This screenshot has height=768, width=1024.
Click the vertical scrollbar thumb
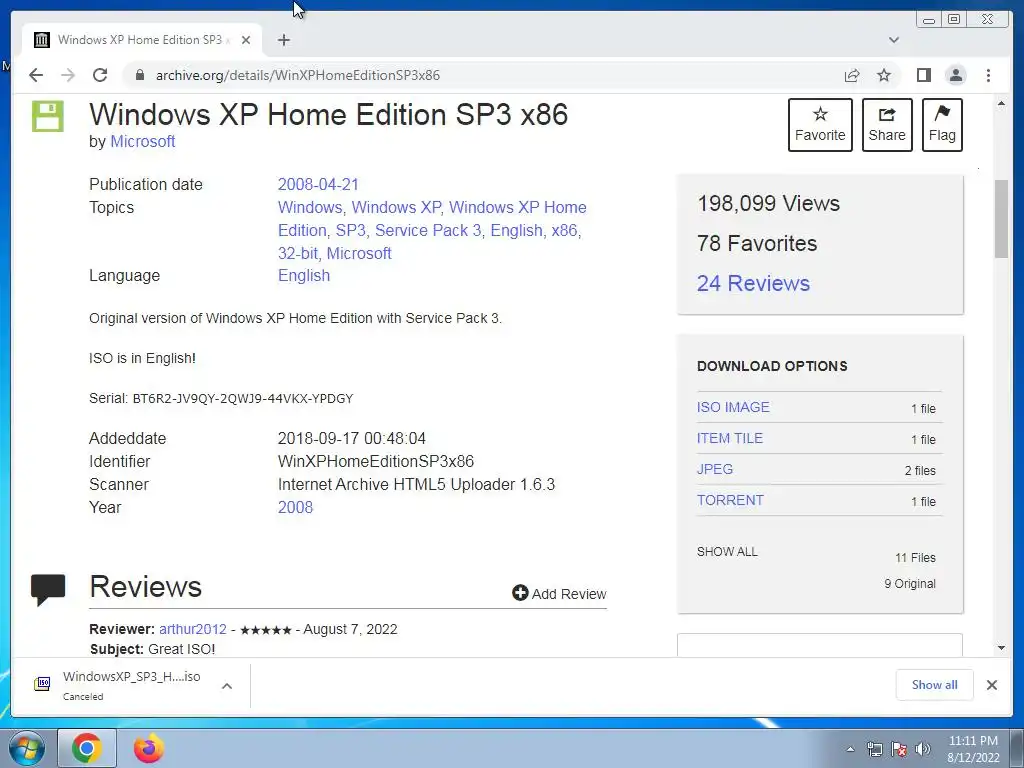pos(1001,219)
